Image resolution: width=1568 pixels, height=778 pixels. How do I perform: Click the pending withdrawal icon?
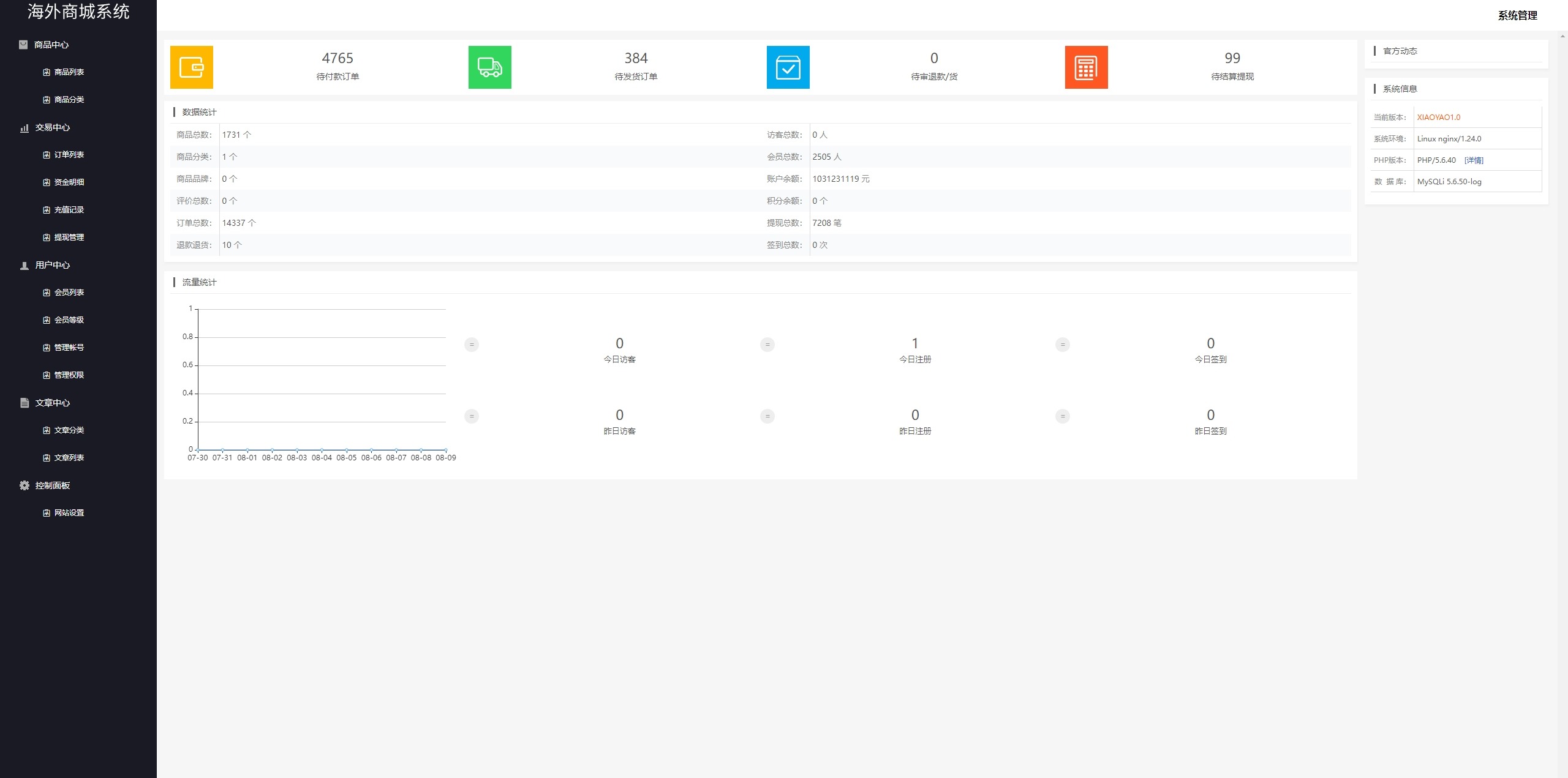pos(1086,67)
